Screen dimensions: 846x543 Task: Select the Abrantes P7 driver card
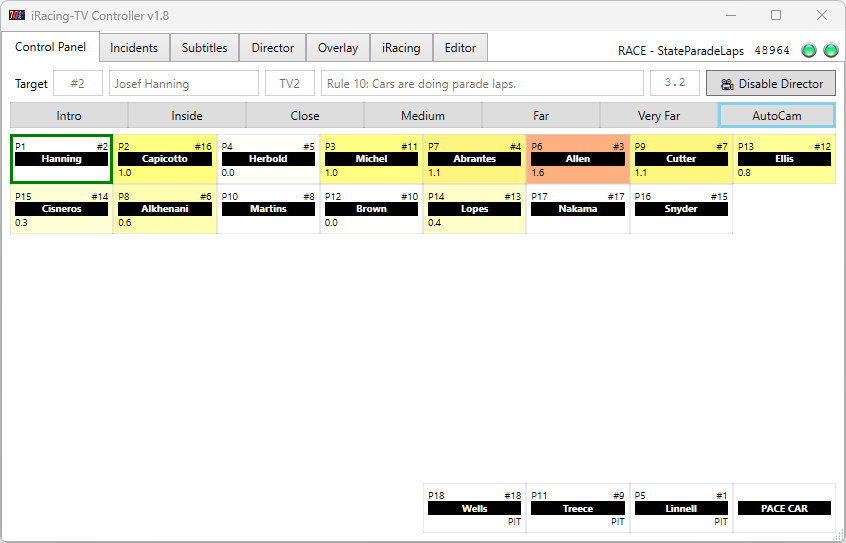[x=474, y=159]
